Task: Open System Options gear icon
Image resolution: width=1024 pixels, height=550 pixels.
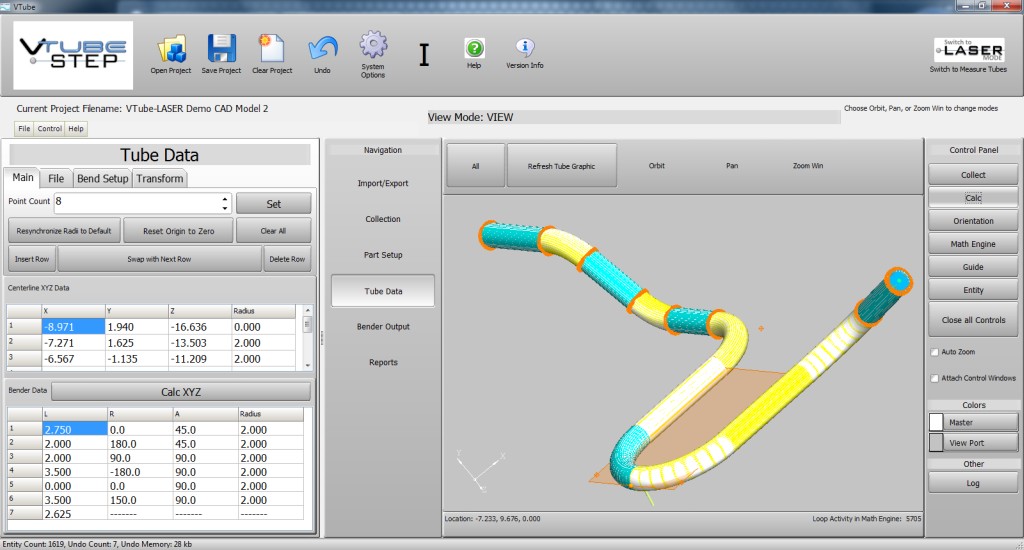Action: pos(373,46)
